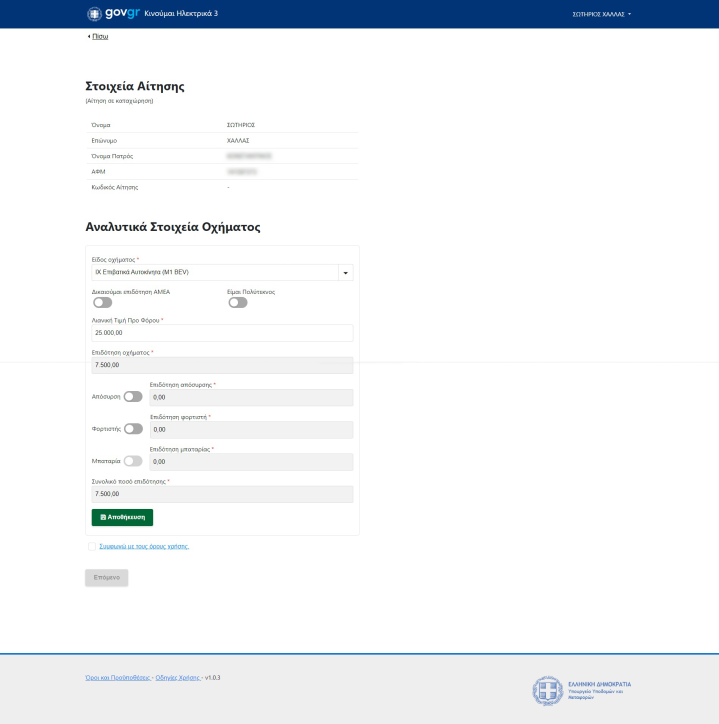Screen dimensions: 719x724
Task: Enable the Είμαι Πολύτεκνος switch
Action: [237, 302]
